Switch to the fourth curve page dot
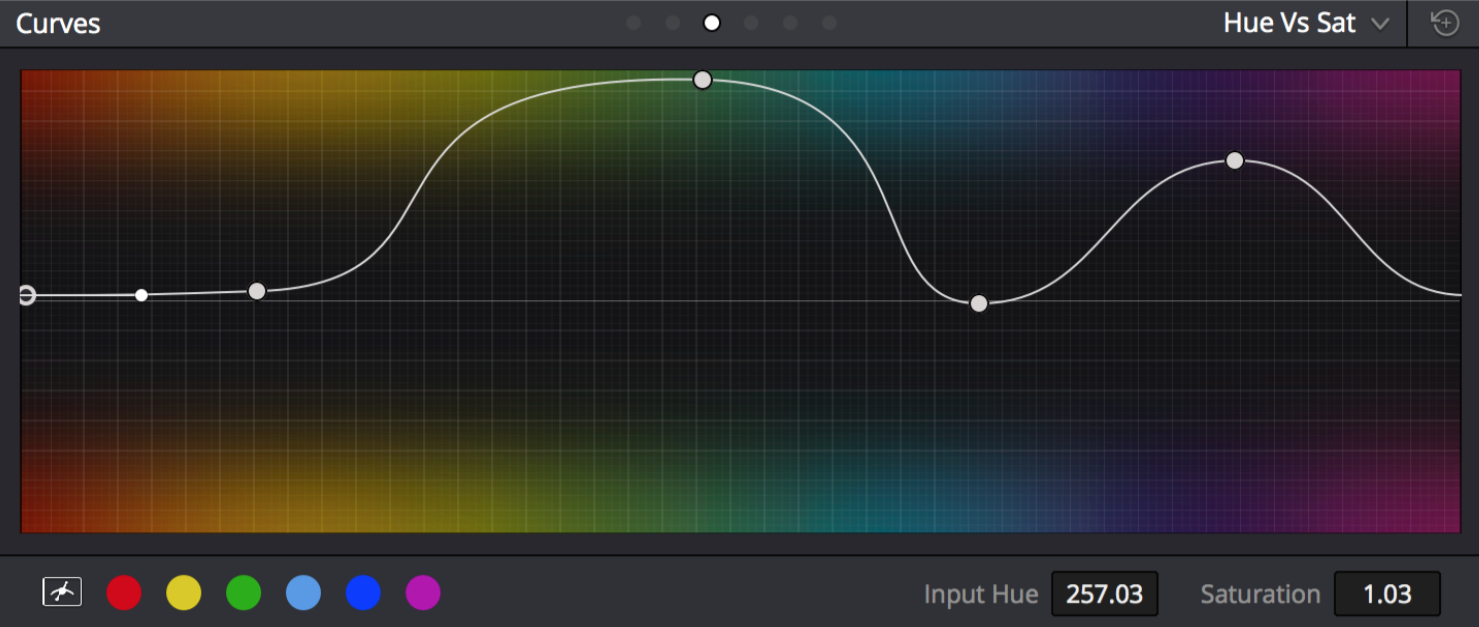This screenshot has height=627, width=1479. 751,23
